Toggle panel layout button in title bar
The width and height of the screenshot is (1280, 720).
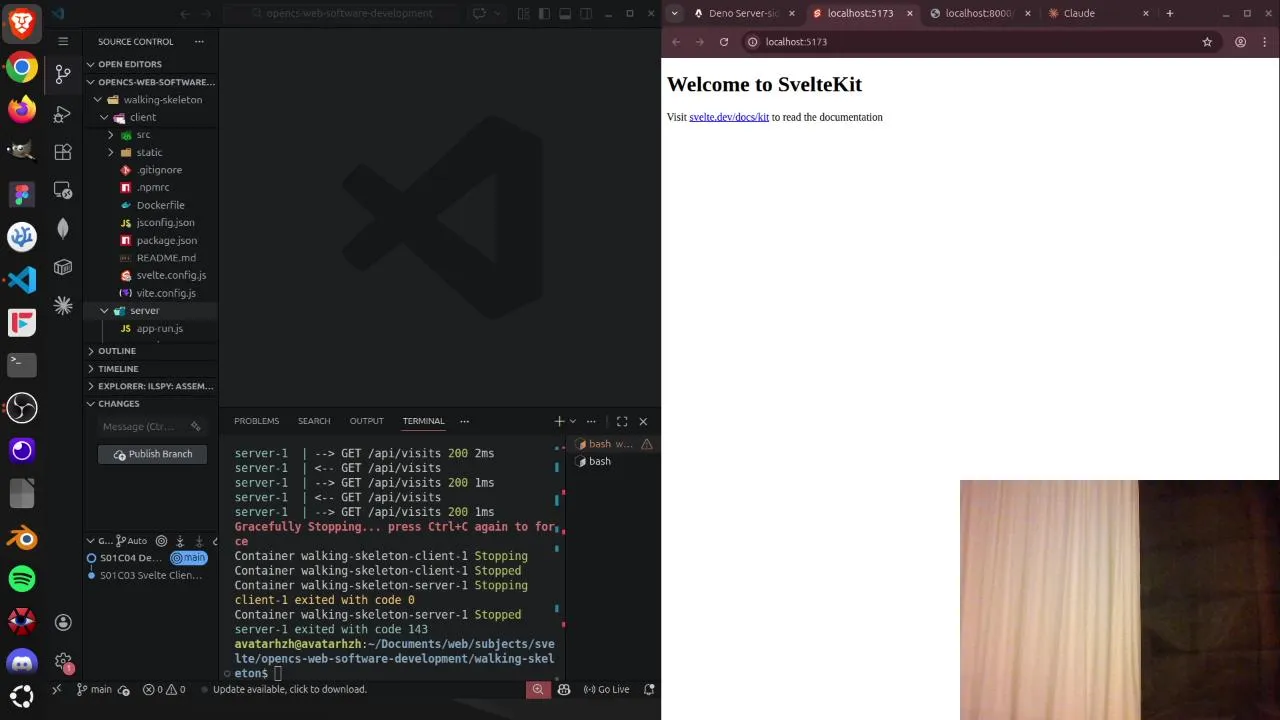click(x=565, y=13)
